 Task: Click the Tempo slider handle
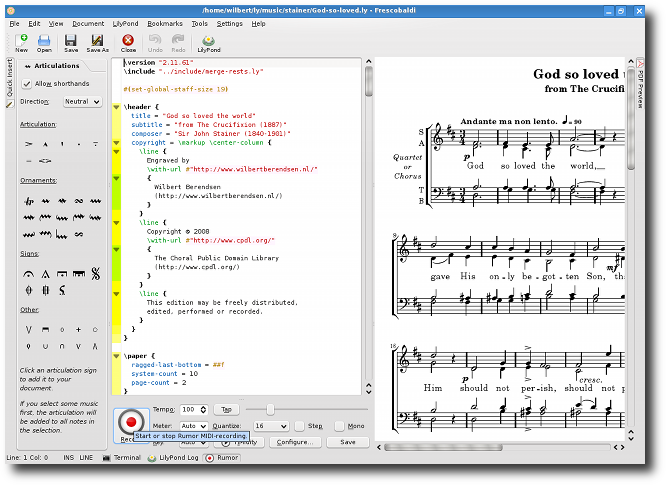[x=270, y=409]
